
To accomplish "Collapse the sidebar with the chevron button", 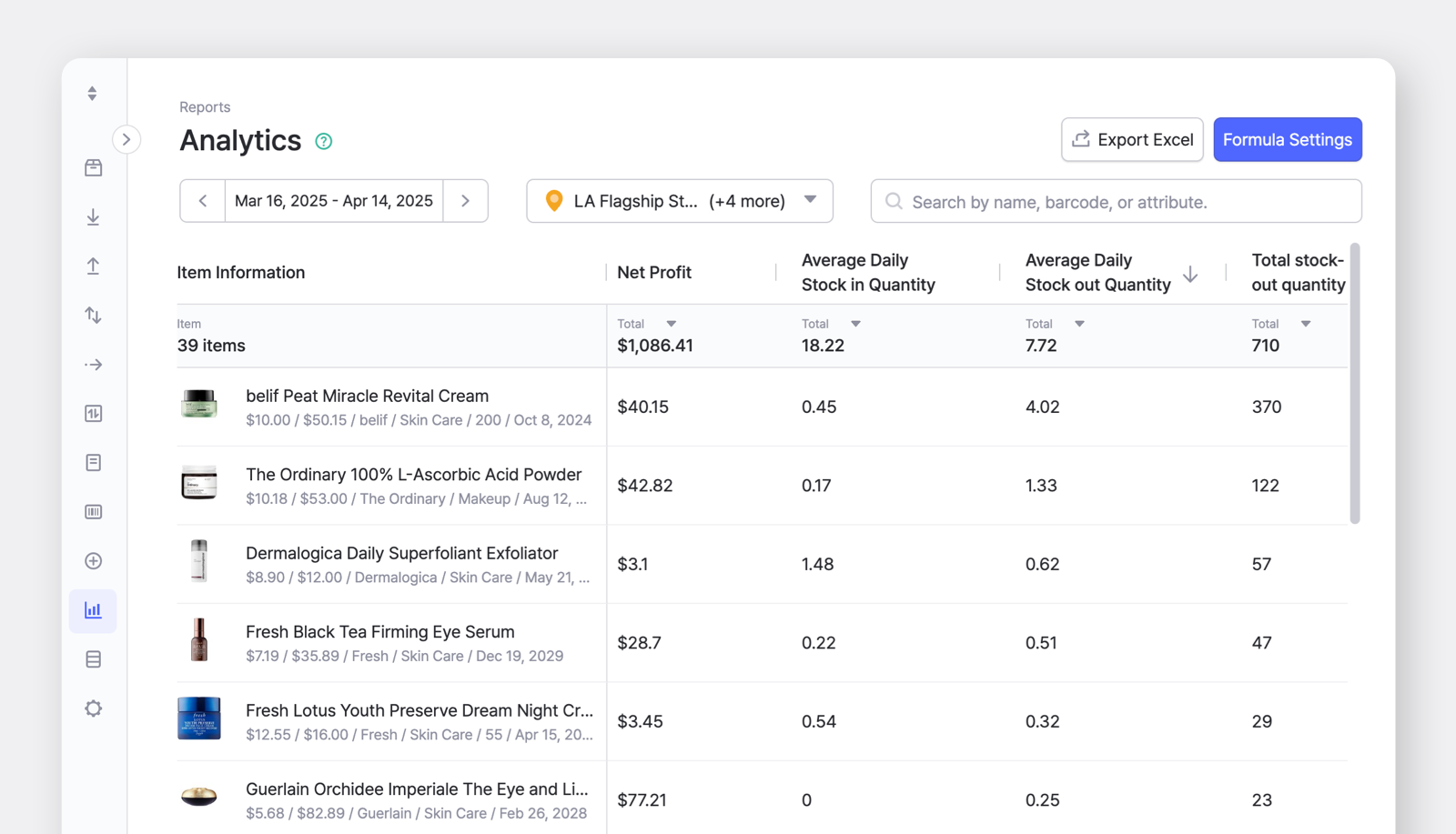I will tap(126, 139).
